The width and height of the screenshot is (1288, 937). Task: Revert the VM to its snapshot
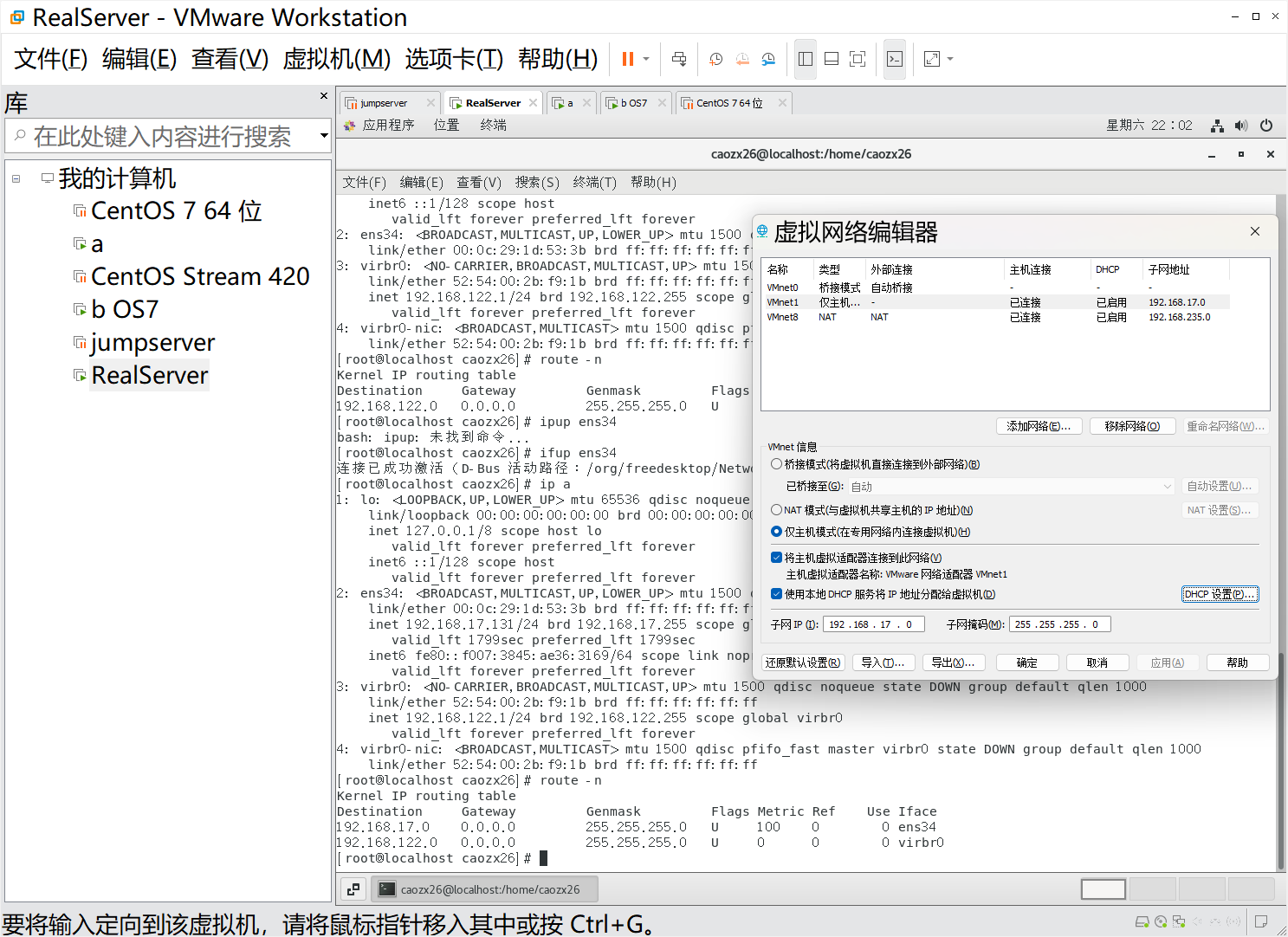click(742, 59)
